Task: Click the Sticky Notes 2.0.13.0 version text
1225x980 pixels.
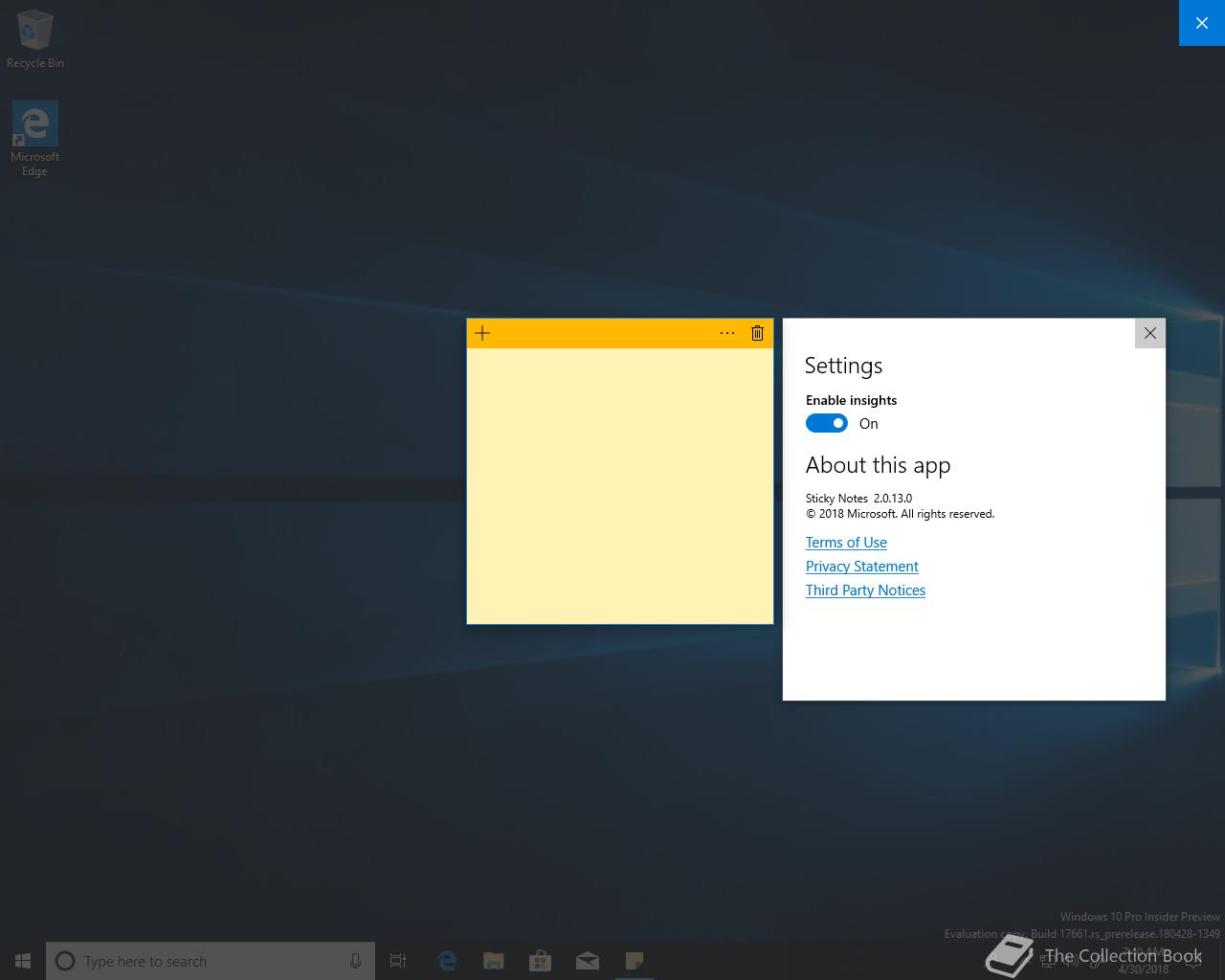Action: pyautogui.click(x=858, y=498)
